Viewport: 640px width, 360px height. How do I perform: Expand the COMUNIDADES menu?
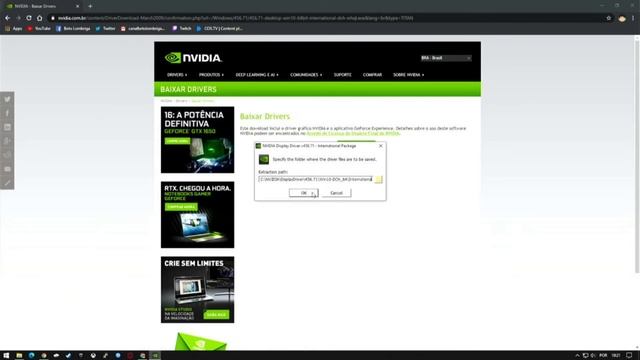tap(306, 75)
